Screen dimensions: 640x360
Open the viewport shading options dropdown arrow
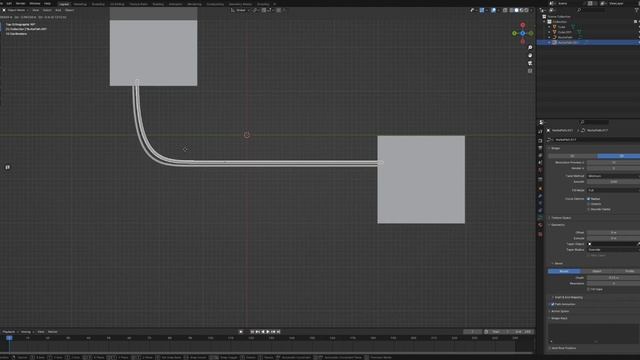531,10
